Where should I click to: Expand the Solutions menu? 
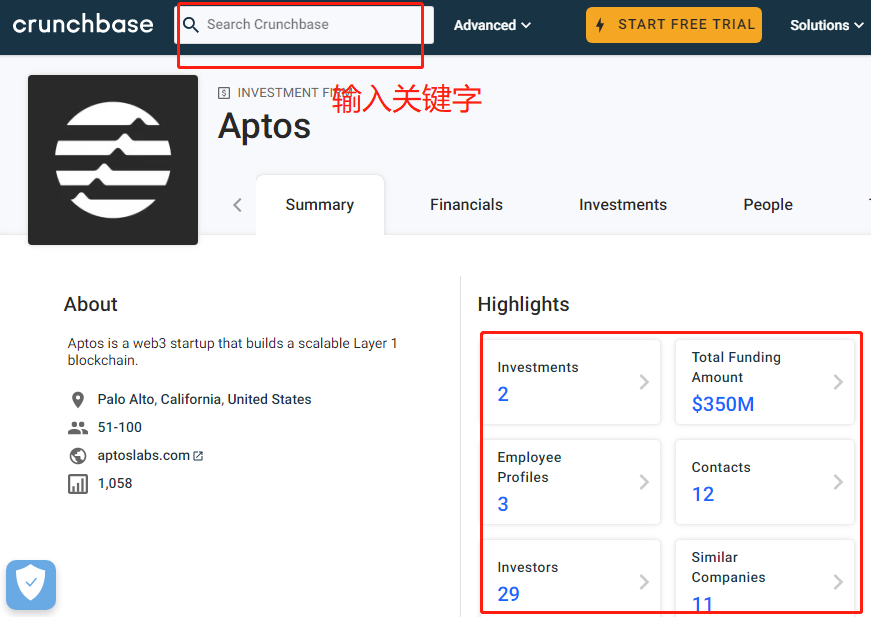coord(827,26)
